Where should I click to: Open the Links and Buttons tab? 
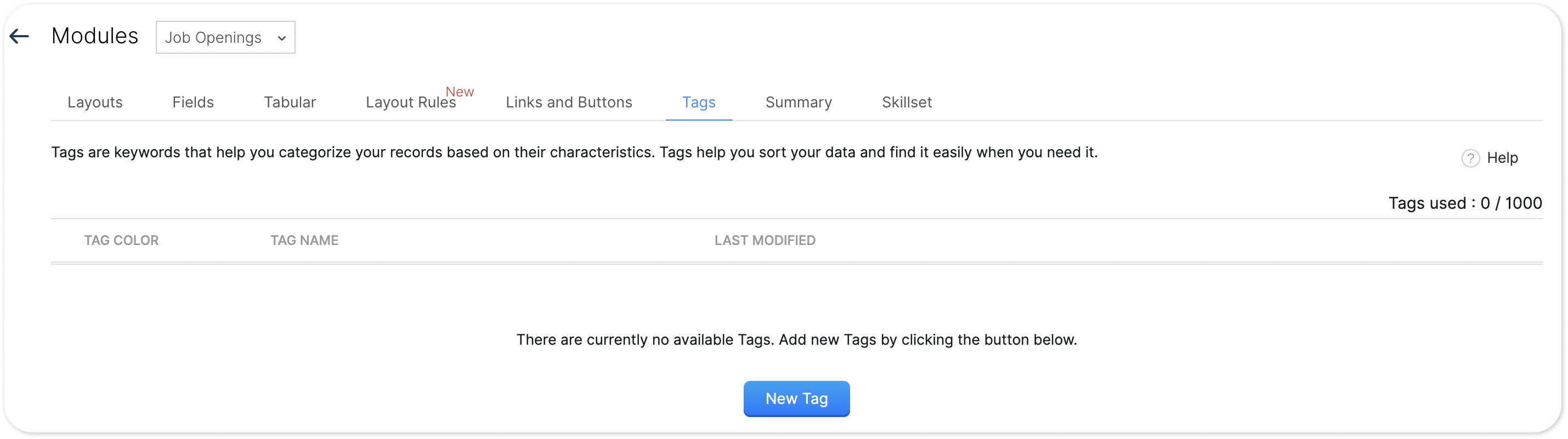[x=569, y=102]
